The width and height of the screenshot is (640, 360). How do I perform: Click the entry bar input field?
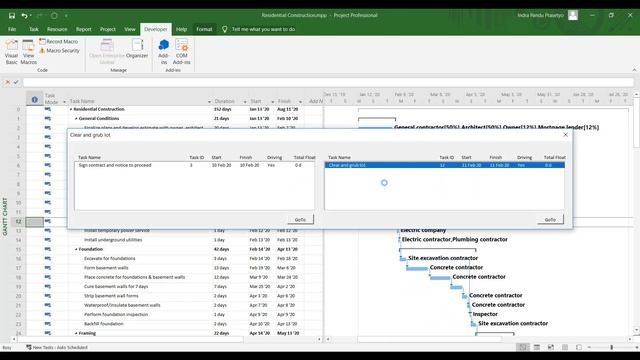pyautogui.click(x=328, y=82)
